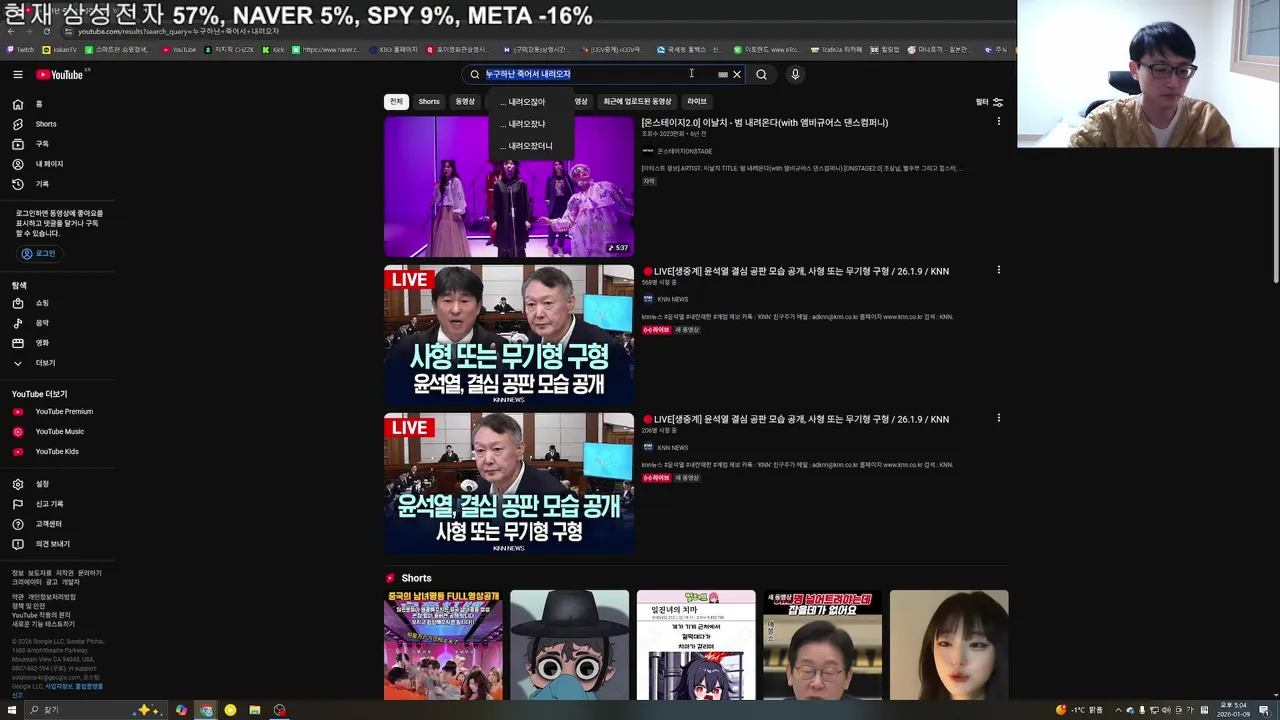Viewport: 1280px width, 720px height.
Task: Click the browser address bar URL
Action: click(180, 31)
